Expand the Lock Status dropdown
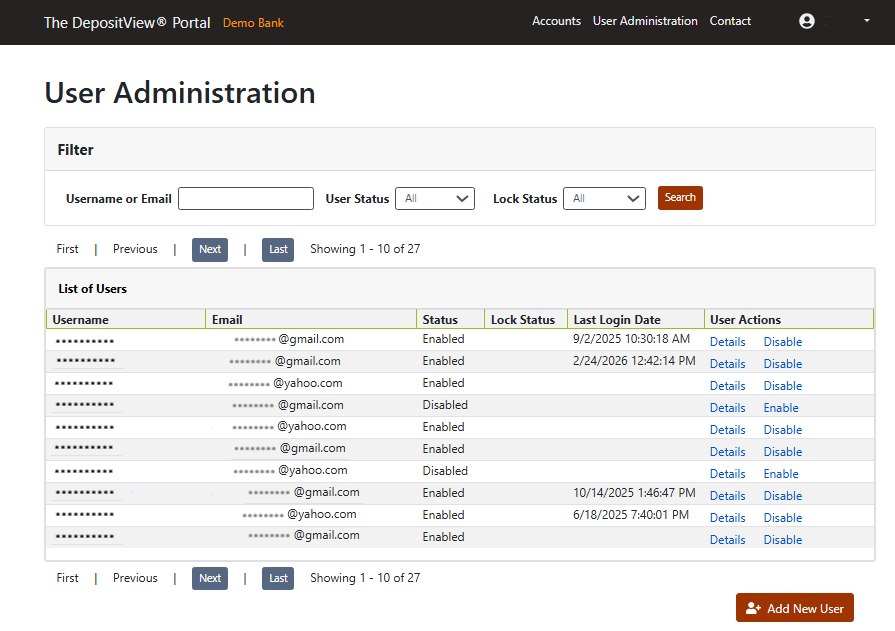This screenshot has height=631, width=895. coord(604,199)
